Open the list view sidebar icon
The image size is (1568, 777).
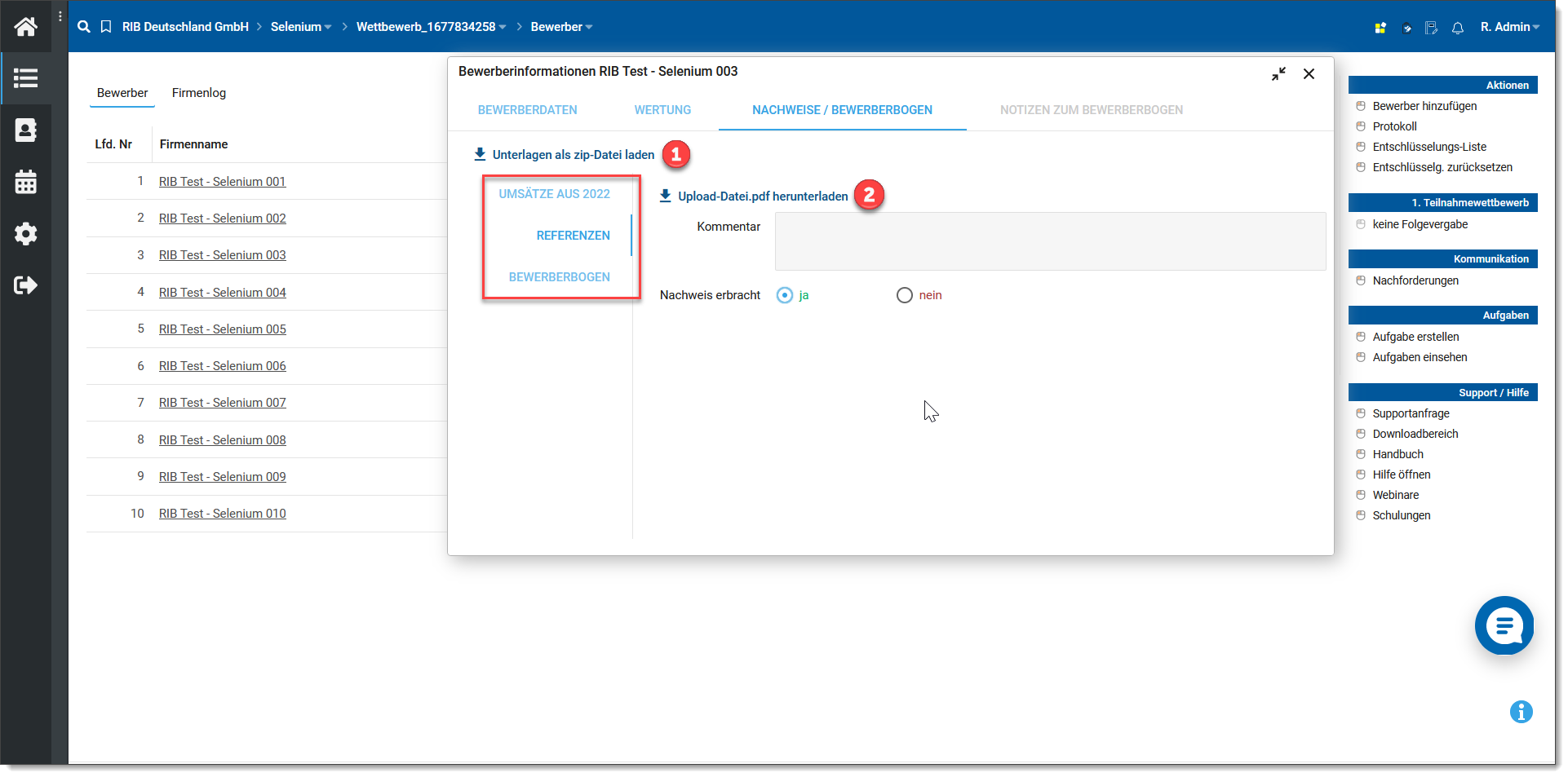click(x=25, y=78)
